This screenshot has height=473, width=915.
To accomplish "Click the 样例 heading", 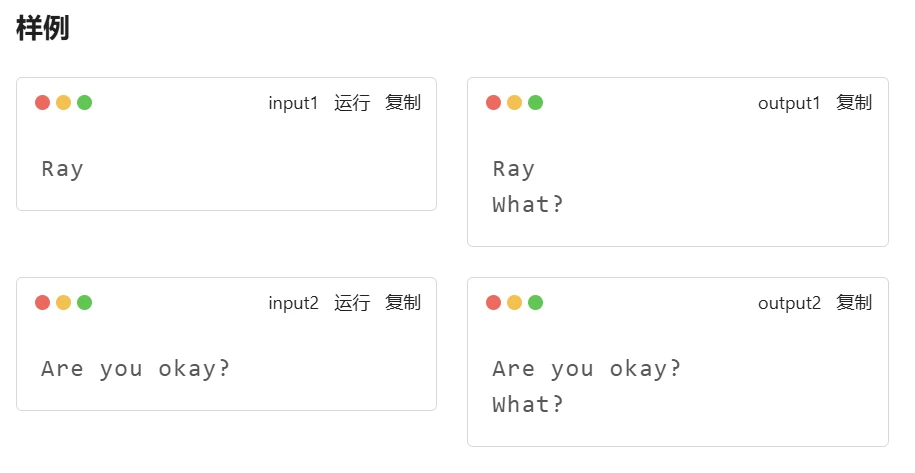I will 43,28.
